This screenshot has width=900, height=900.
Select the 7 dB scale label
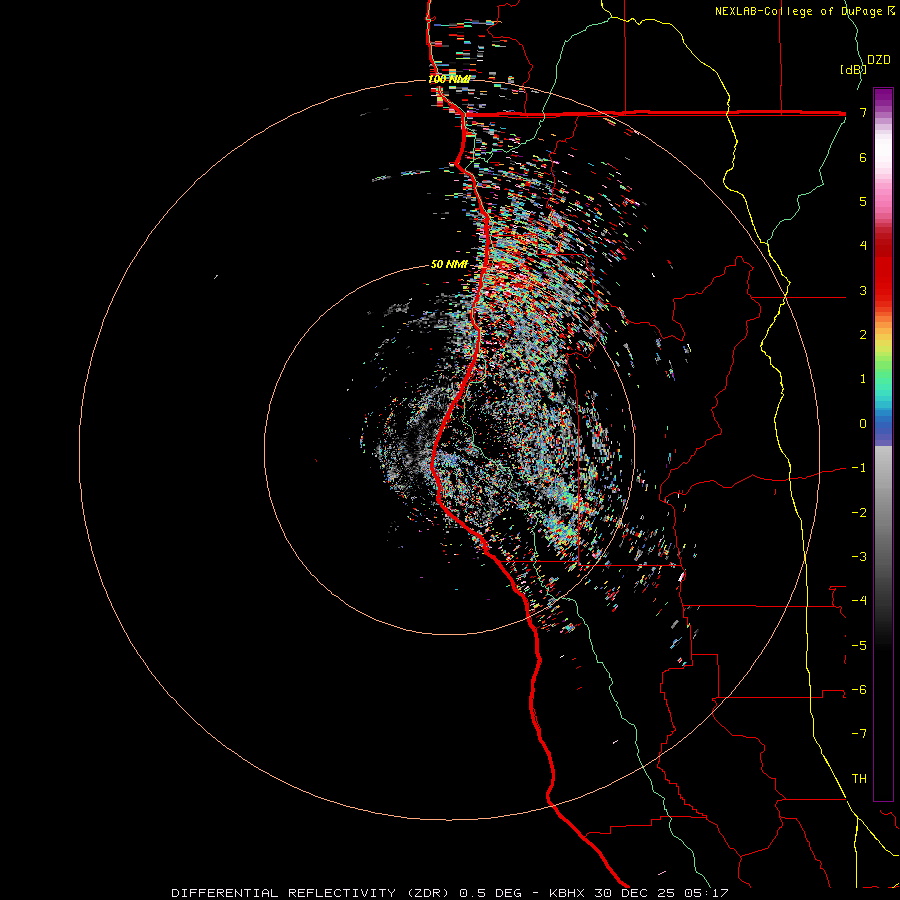[863, 112]
